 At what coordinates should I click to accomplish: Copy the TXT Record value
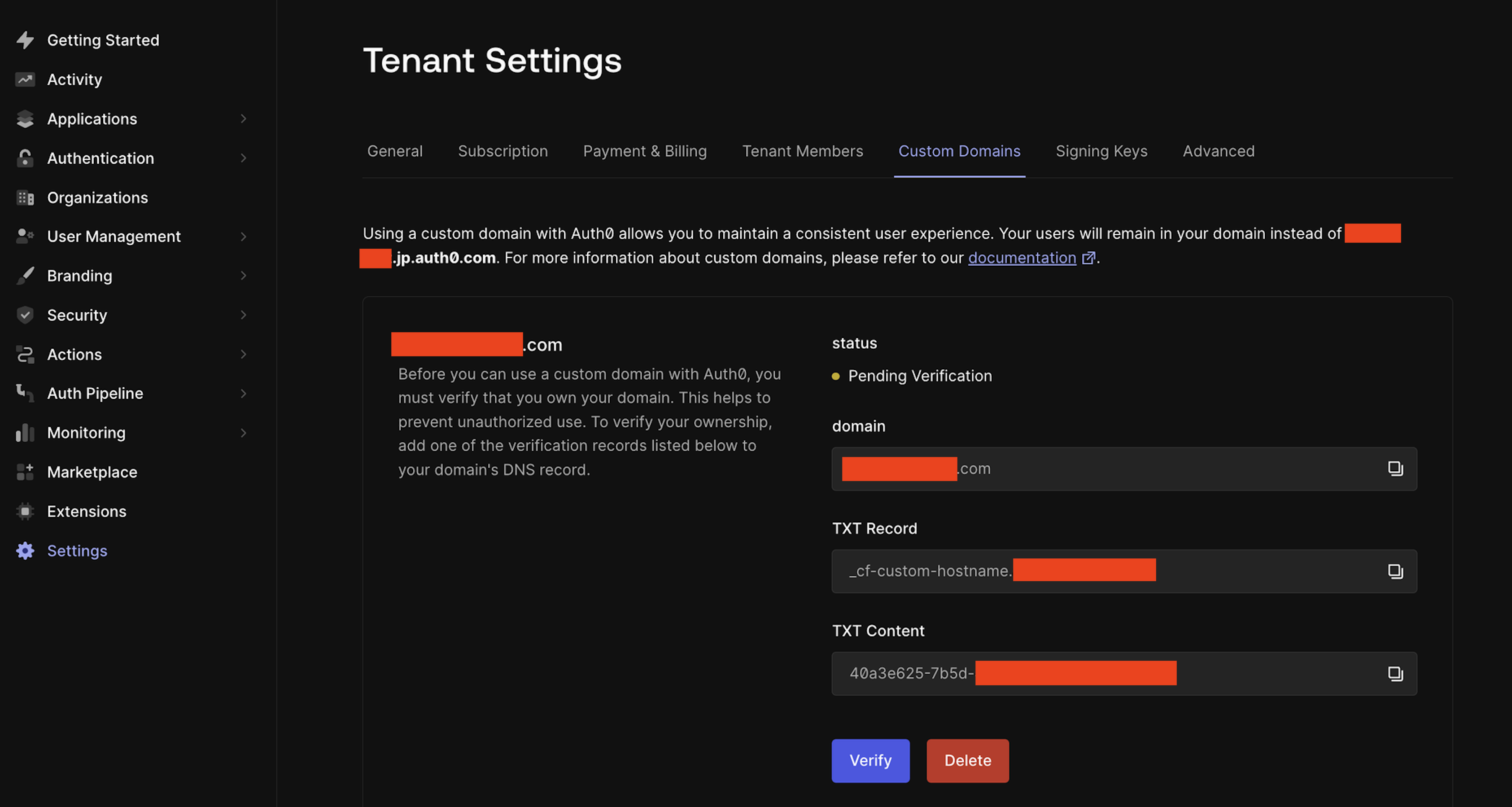[1394, 571]
